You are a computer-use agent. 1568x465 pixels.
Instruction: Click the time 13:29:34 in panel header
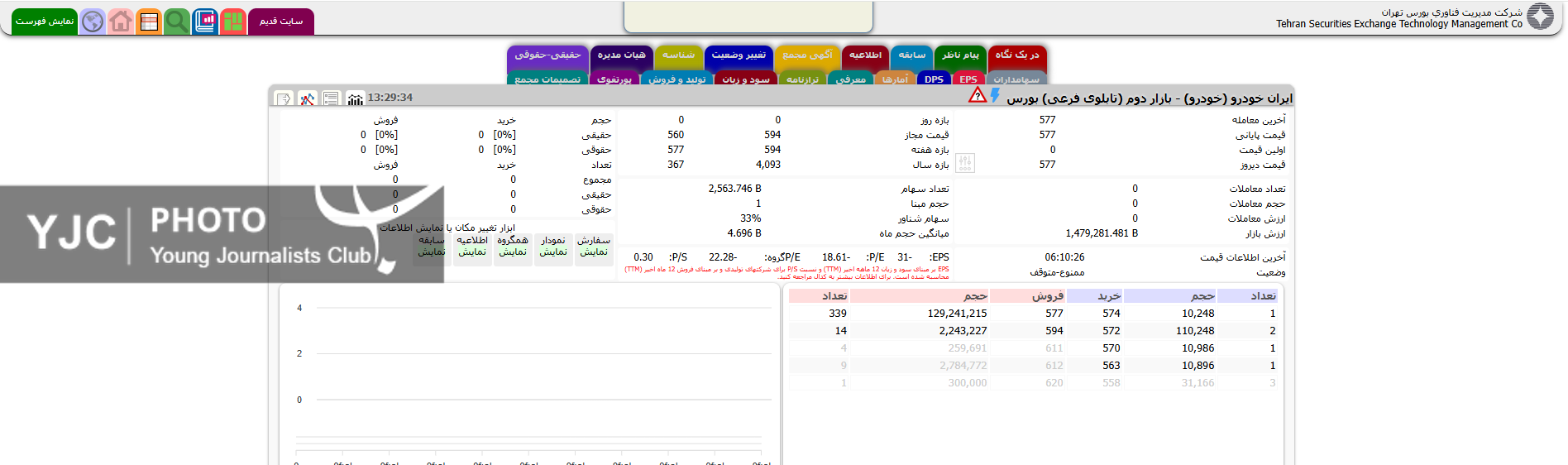(390, 98)
